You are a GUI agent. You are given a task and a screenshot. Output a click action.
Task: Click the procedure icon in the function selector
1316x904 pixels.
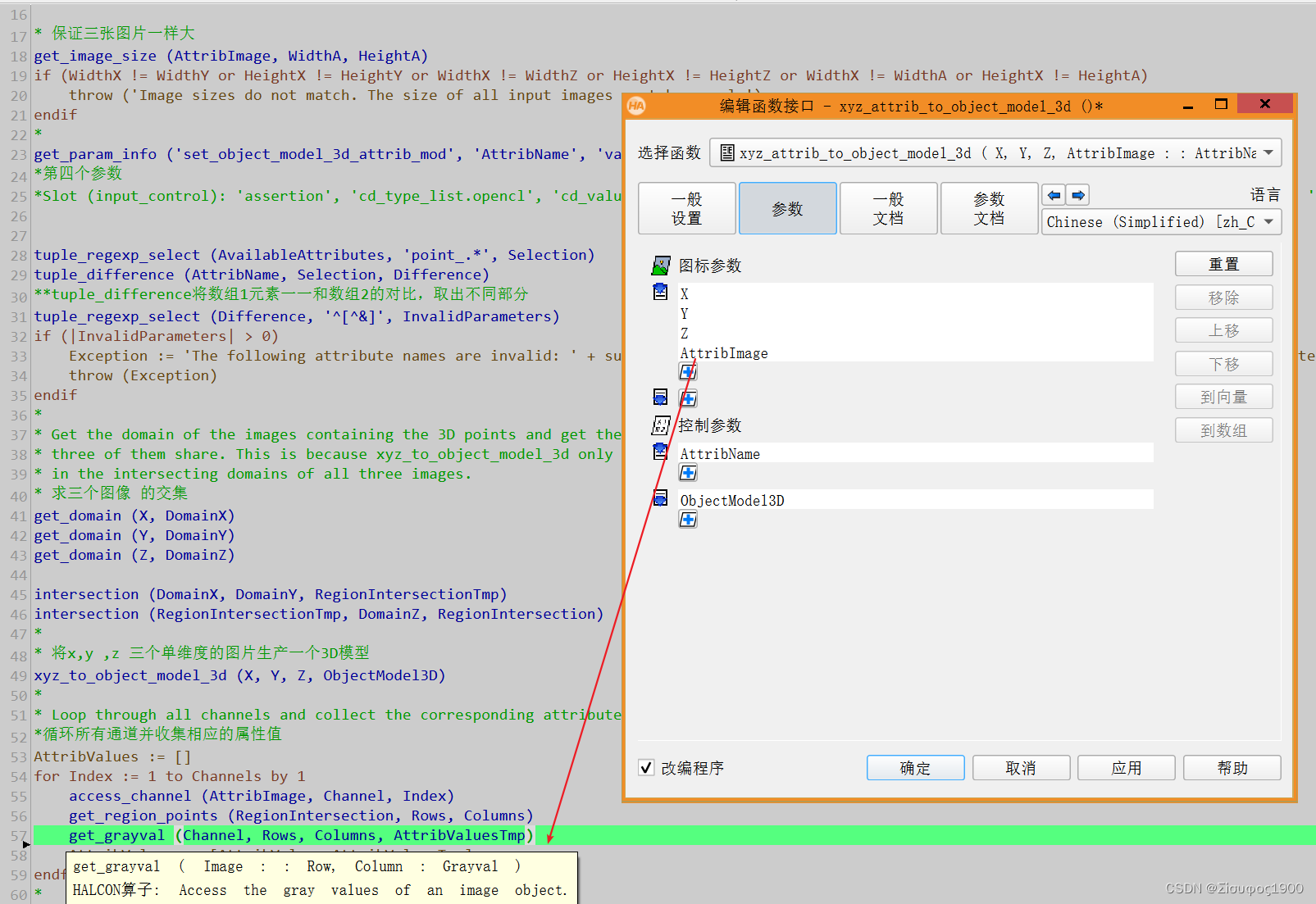726,152
